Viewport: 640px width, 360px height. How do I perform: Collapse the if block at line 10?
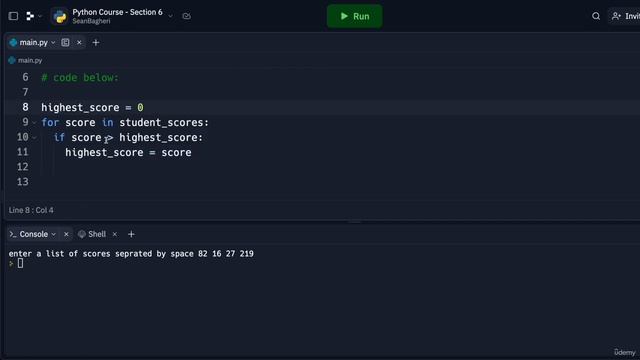tap(34, 138)
